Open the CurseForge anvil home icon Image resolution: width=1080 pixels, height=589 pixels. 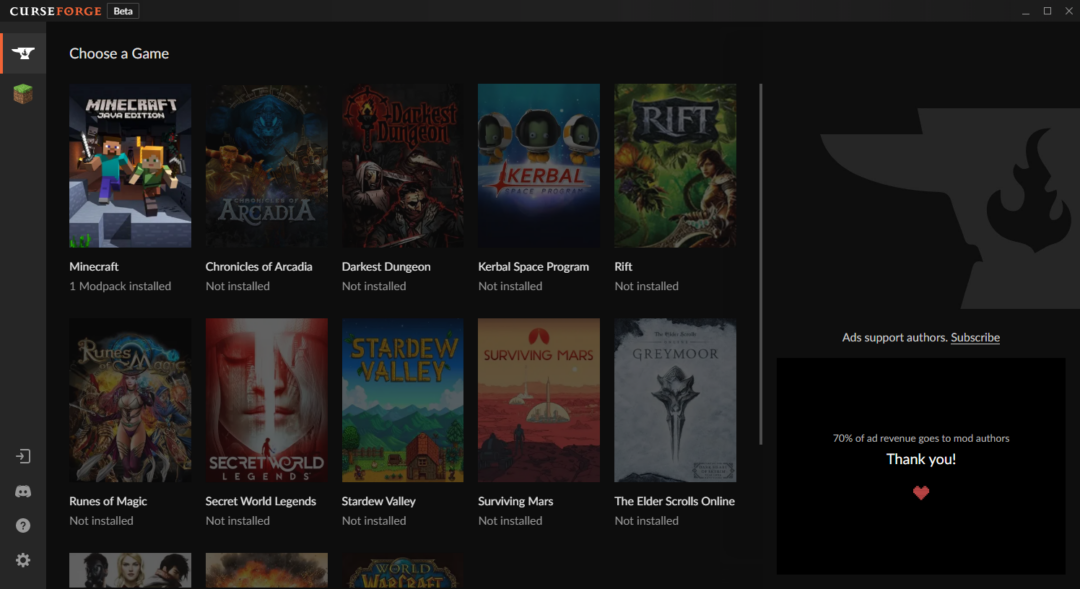click(23, 53)
